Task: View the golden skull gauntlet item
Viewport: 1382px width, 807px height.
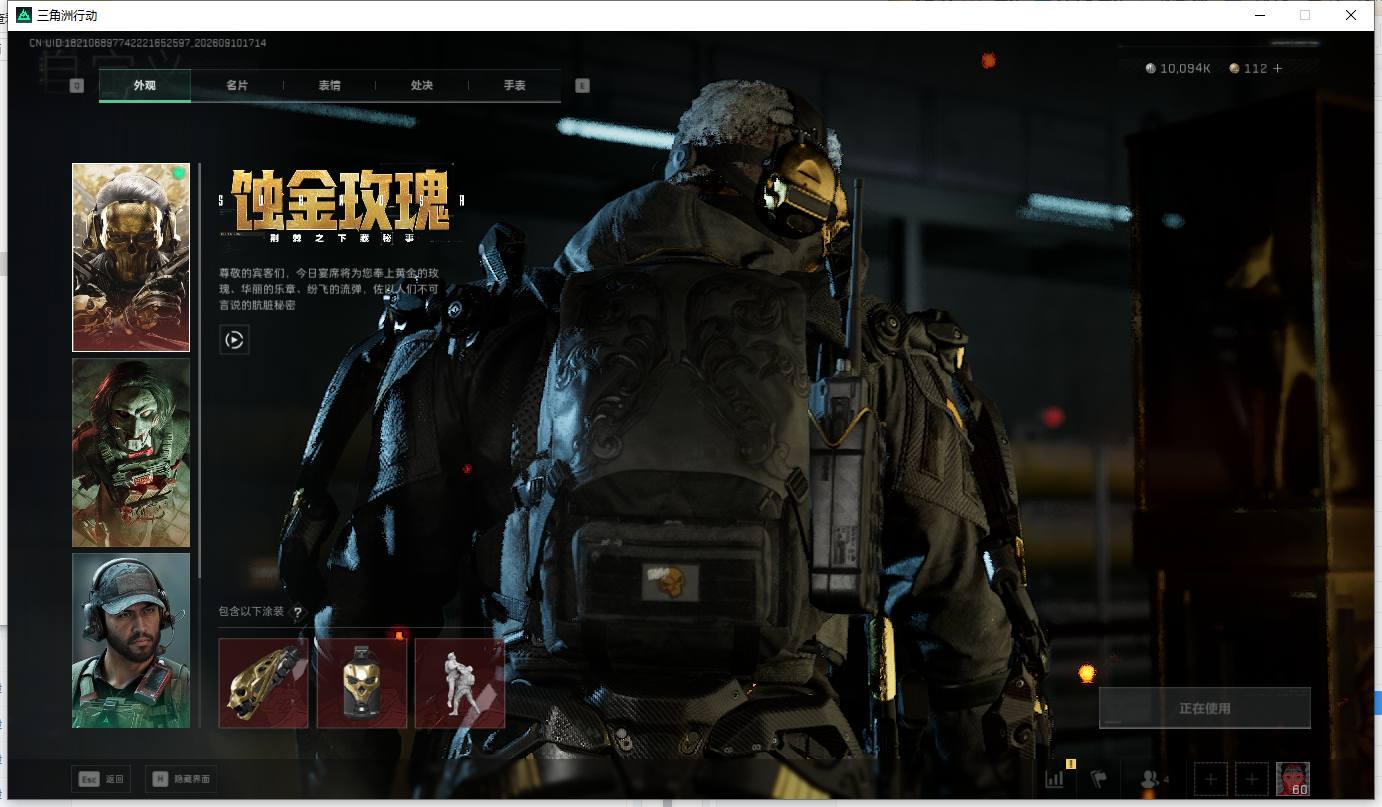Action: [x=263, y=683]
